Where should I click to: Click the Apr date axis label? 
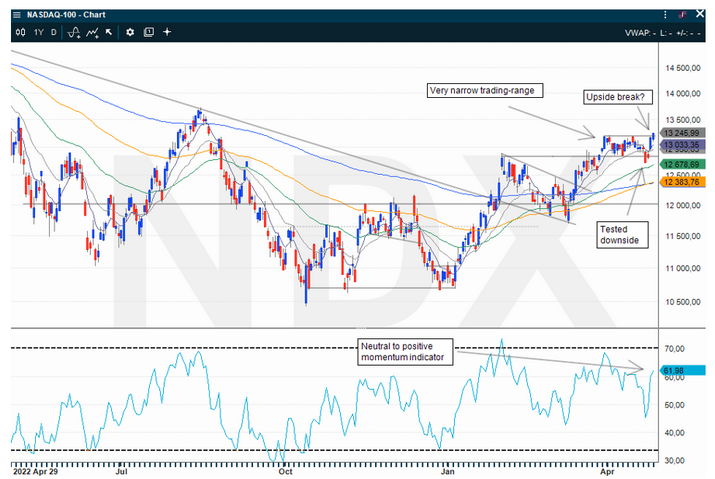pos(607,472)
